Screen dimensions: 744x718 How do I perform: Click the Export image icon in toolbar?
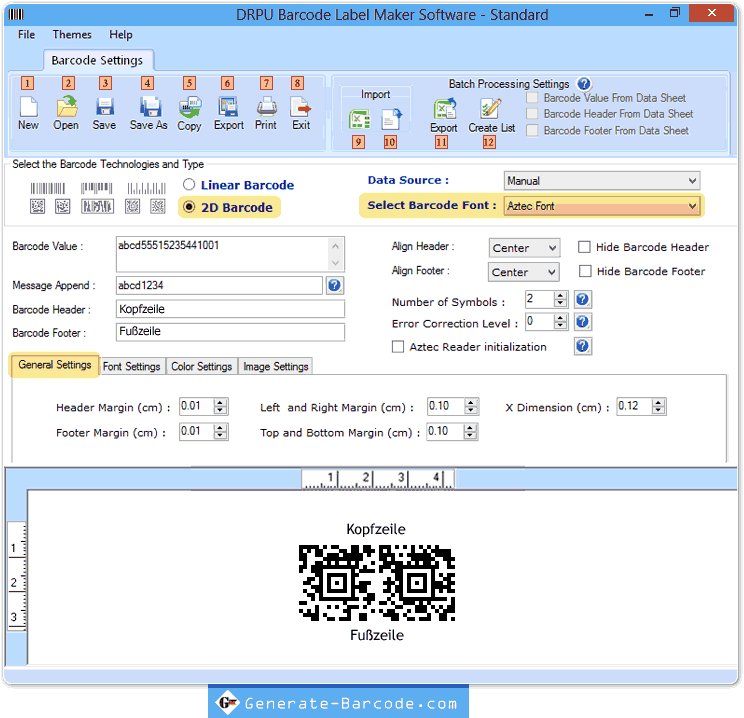(x=228, y=107)
